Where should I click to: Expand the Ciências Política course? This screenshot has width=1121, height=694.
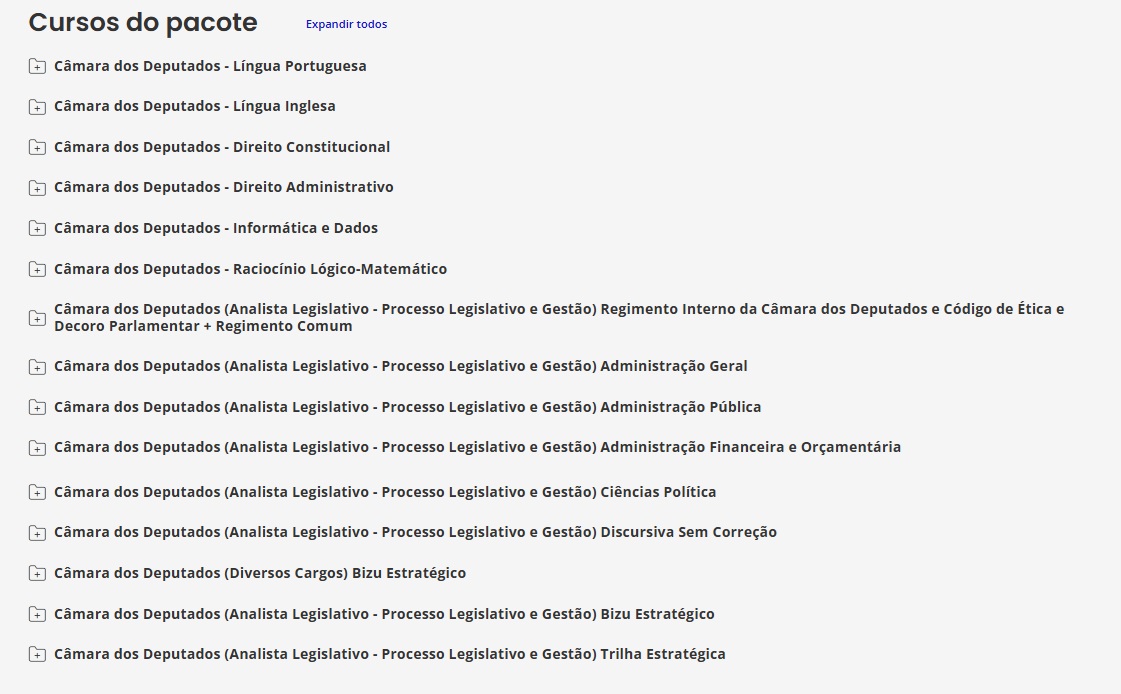tap(385, 492)
